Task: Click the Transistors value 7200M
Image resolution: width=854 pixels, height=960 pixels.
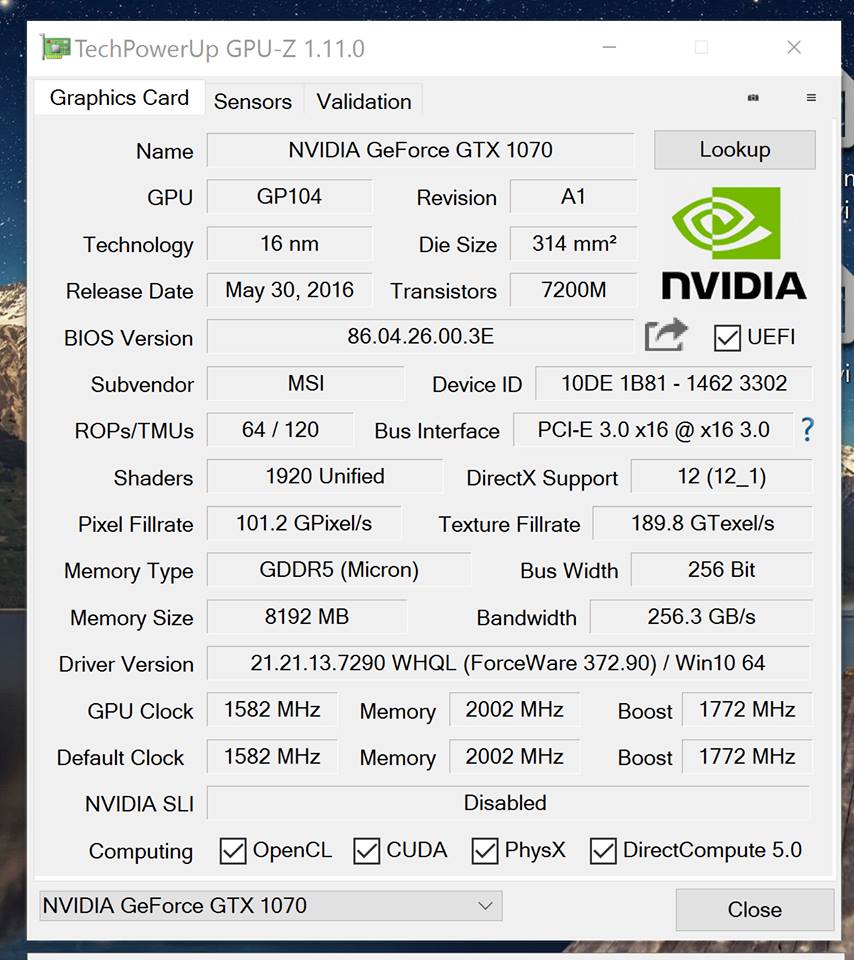Action: [x=573, y=290]
